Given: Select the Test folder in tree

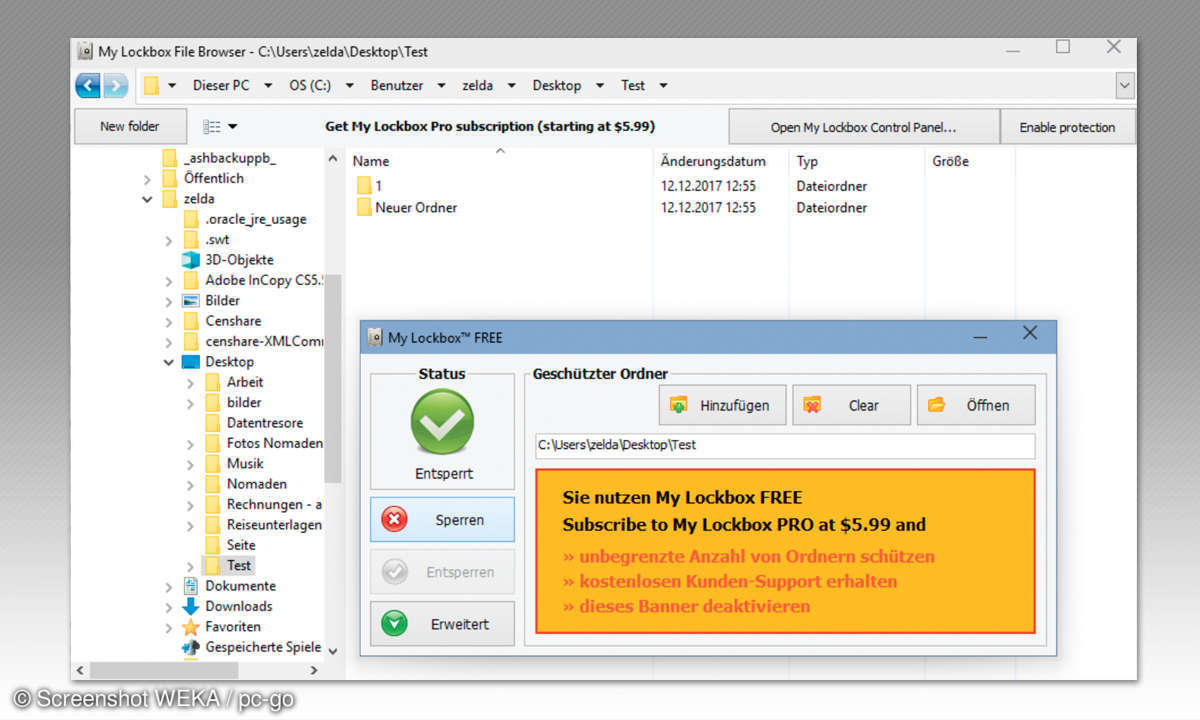Looking at the screenshot, I should point(238,566).
